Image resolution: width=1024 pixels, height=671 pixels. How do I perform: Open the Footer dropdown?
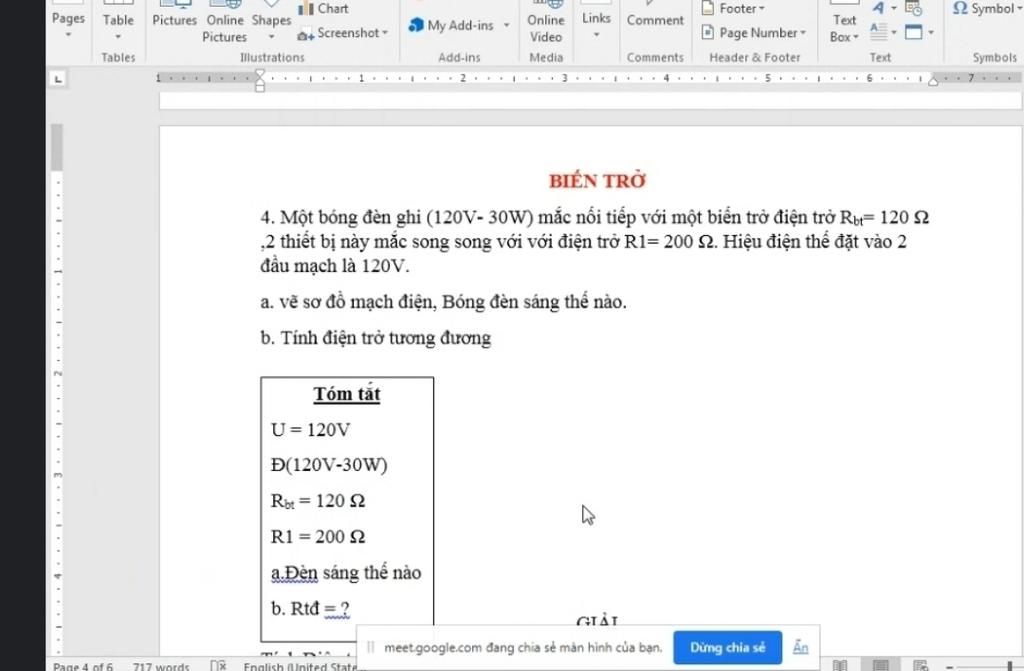733,8
